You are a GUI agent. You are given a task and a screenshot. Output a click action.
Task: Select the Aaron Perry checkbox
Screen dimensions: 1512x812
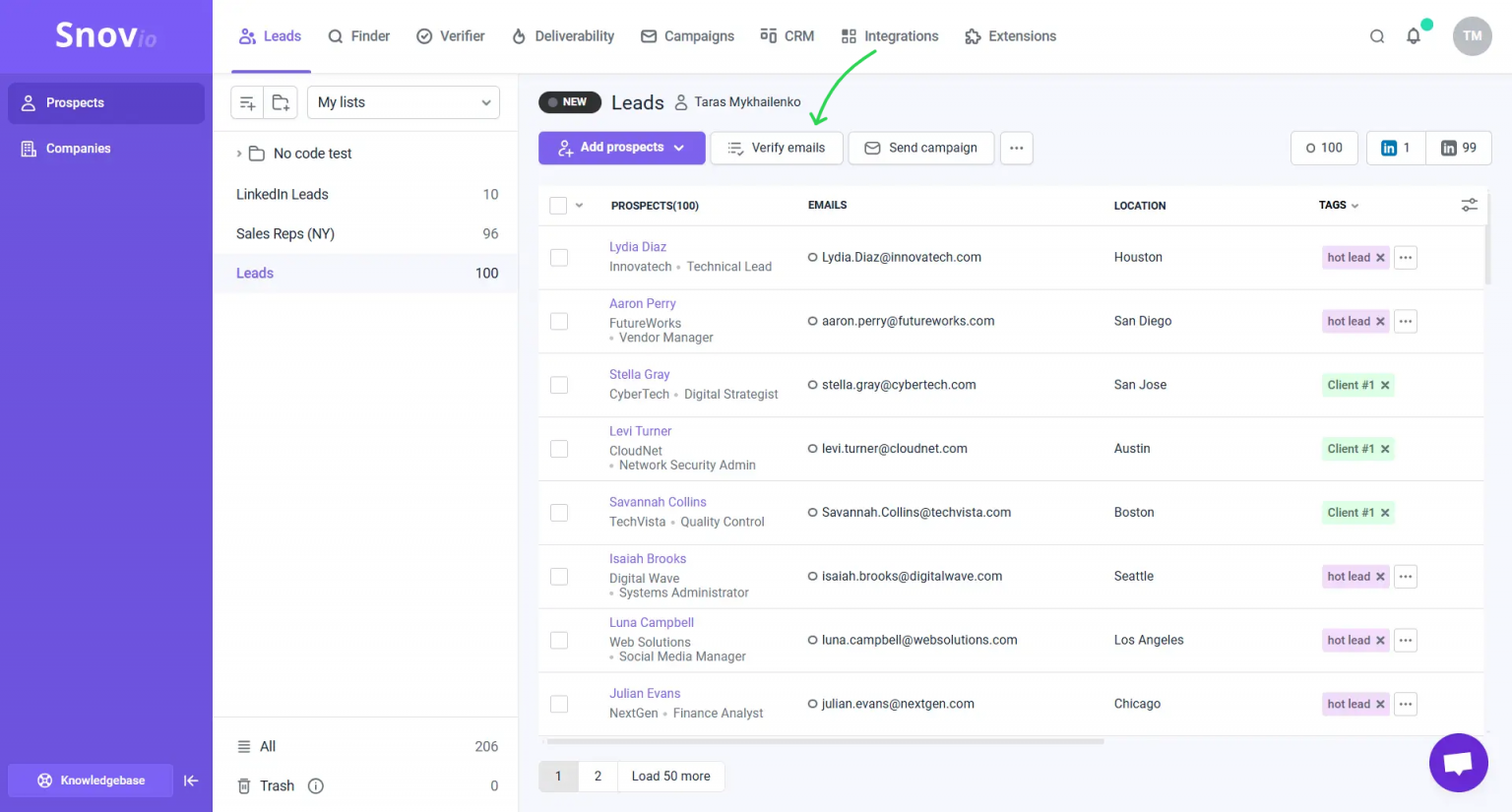(559, 321)
